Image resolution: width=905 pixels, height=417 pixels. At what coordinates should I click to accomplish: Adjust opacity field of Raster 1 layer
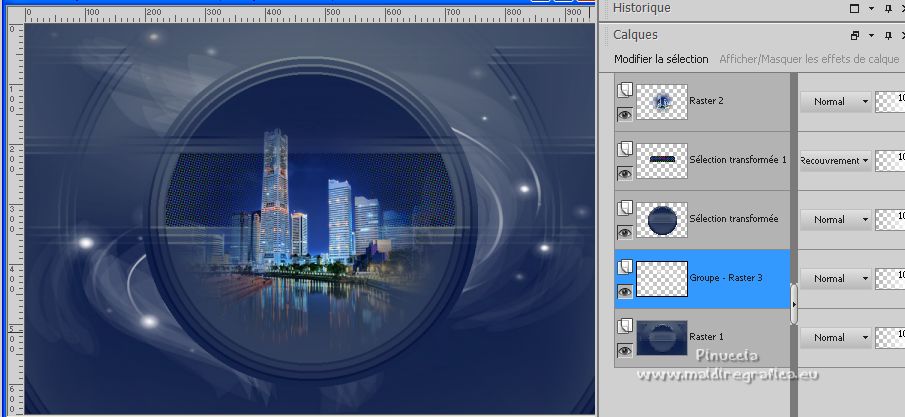pos(890,337)
